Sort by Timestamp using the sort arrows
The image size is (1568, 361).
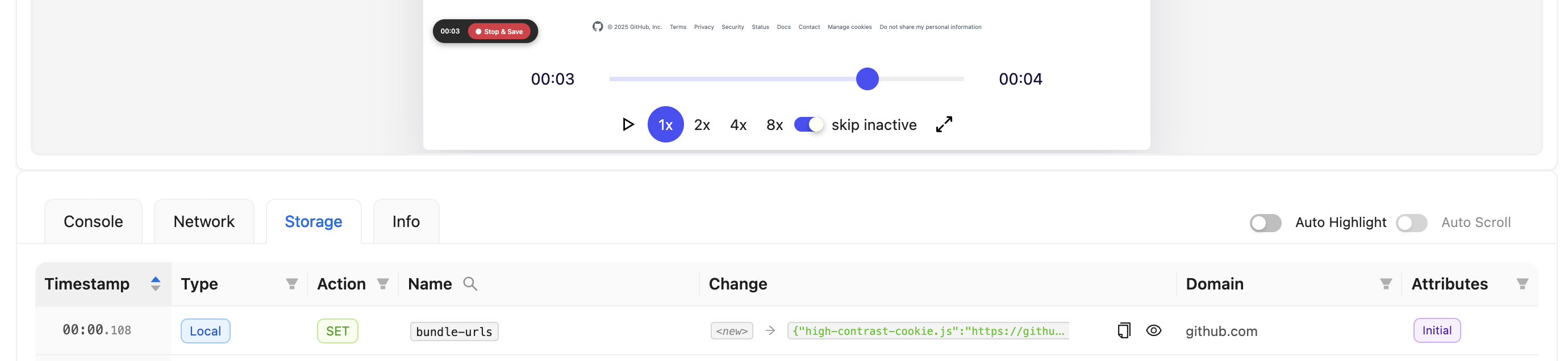(x=155, y=284)
